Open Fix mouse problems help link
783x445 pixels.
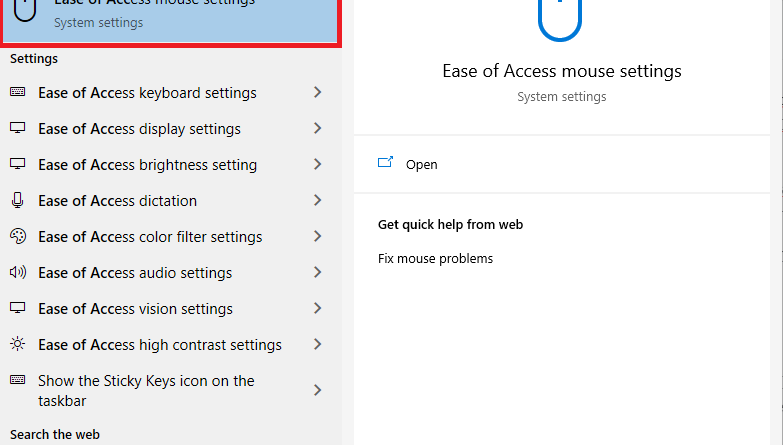(435, 259)
